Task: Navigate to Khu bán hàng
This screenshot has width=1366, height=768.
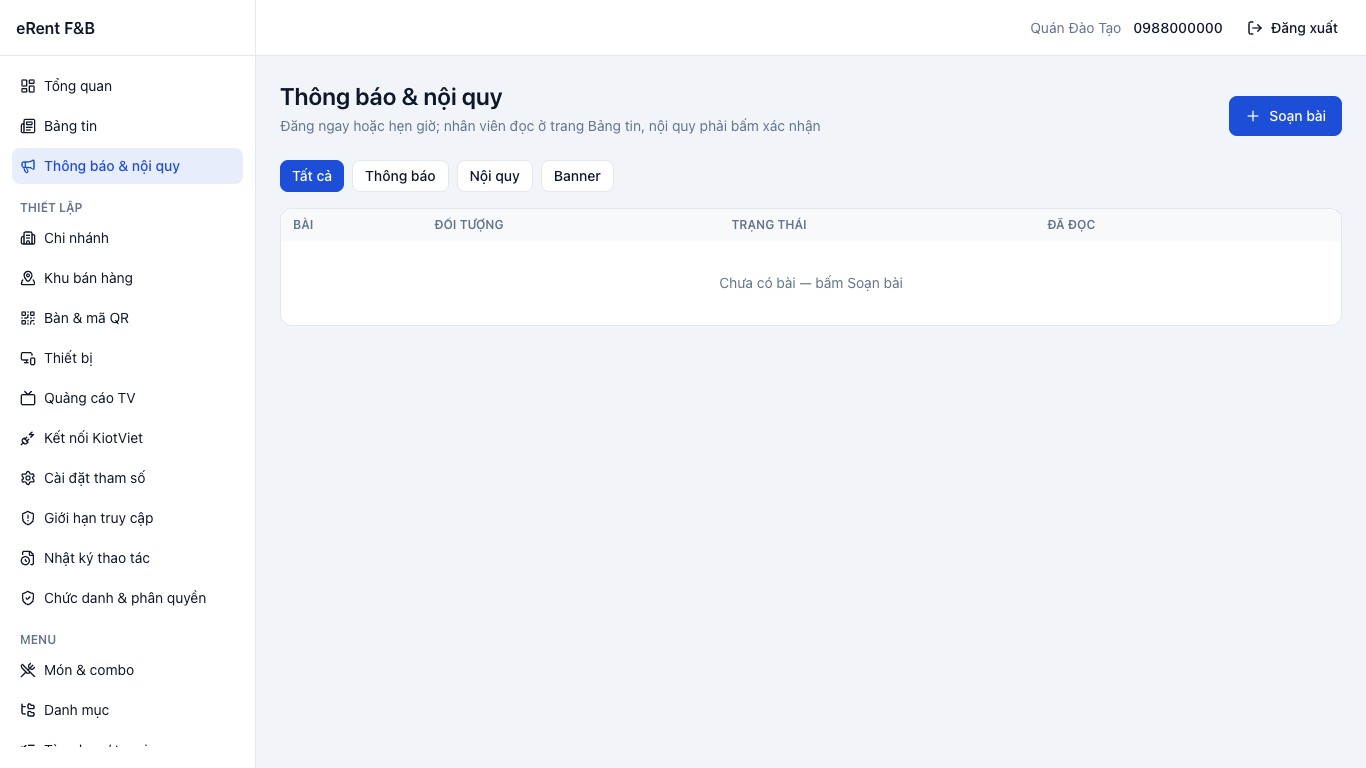Action: click(x=127, y=278)
